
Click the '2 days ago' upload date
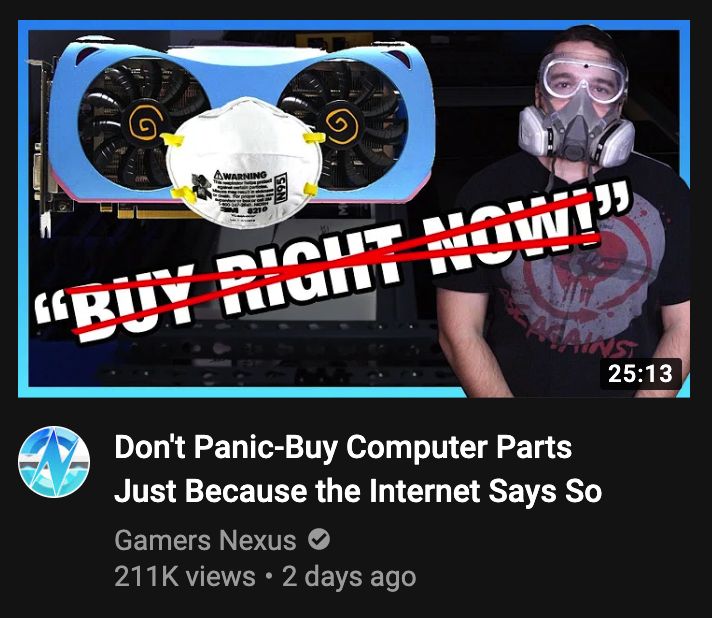(x=349, y=577)
